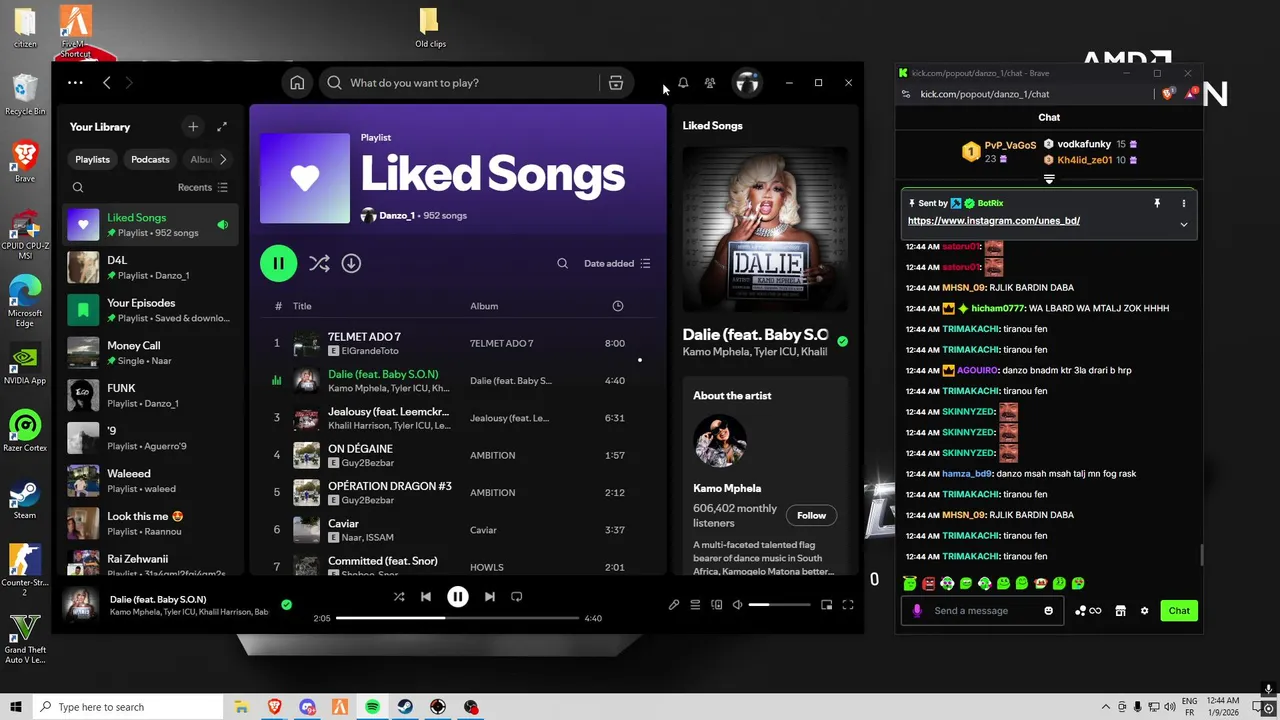Pause from the bottom player bar
The image size is (1280, 720).
[457, 596]
